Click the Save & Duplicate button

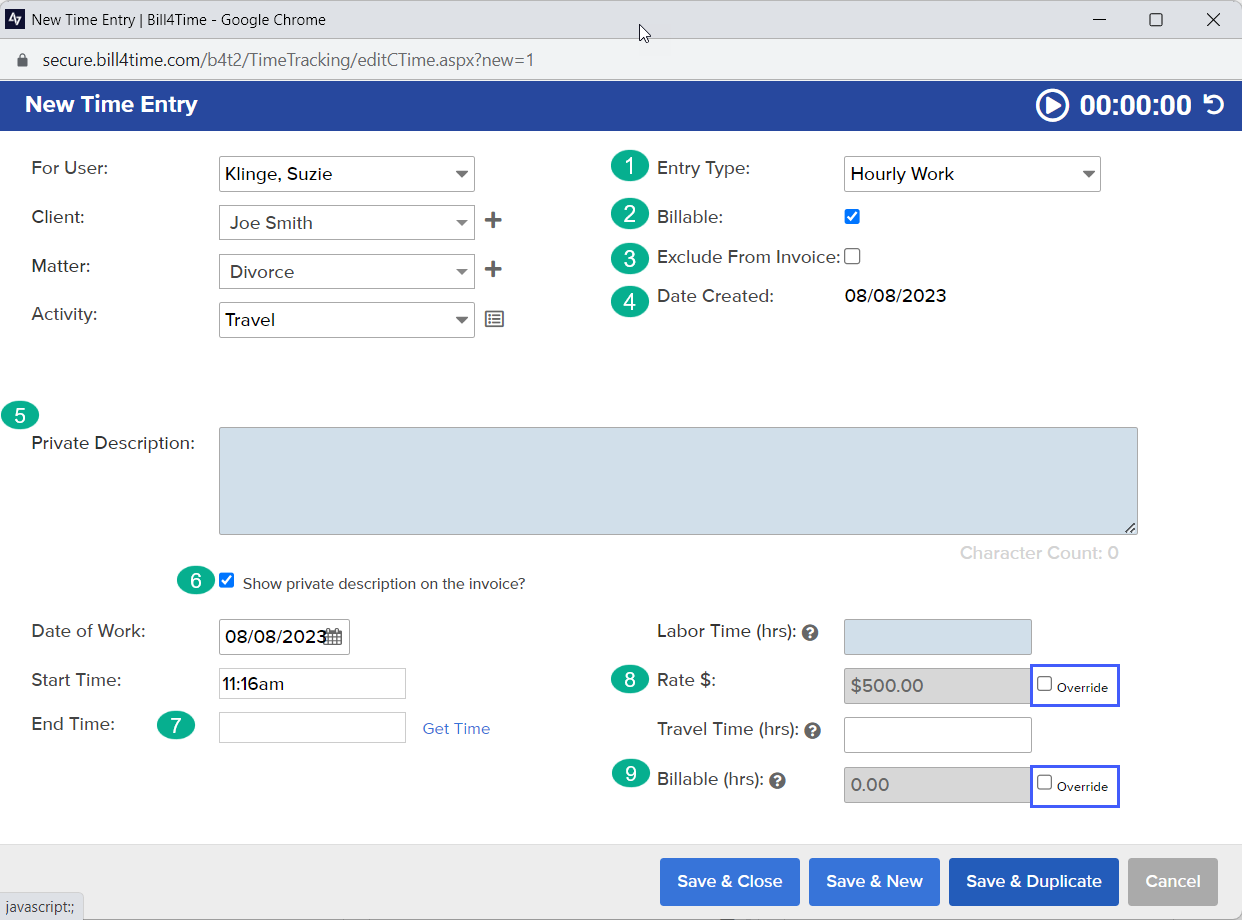point(1034,882)
